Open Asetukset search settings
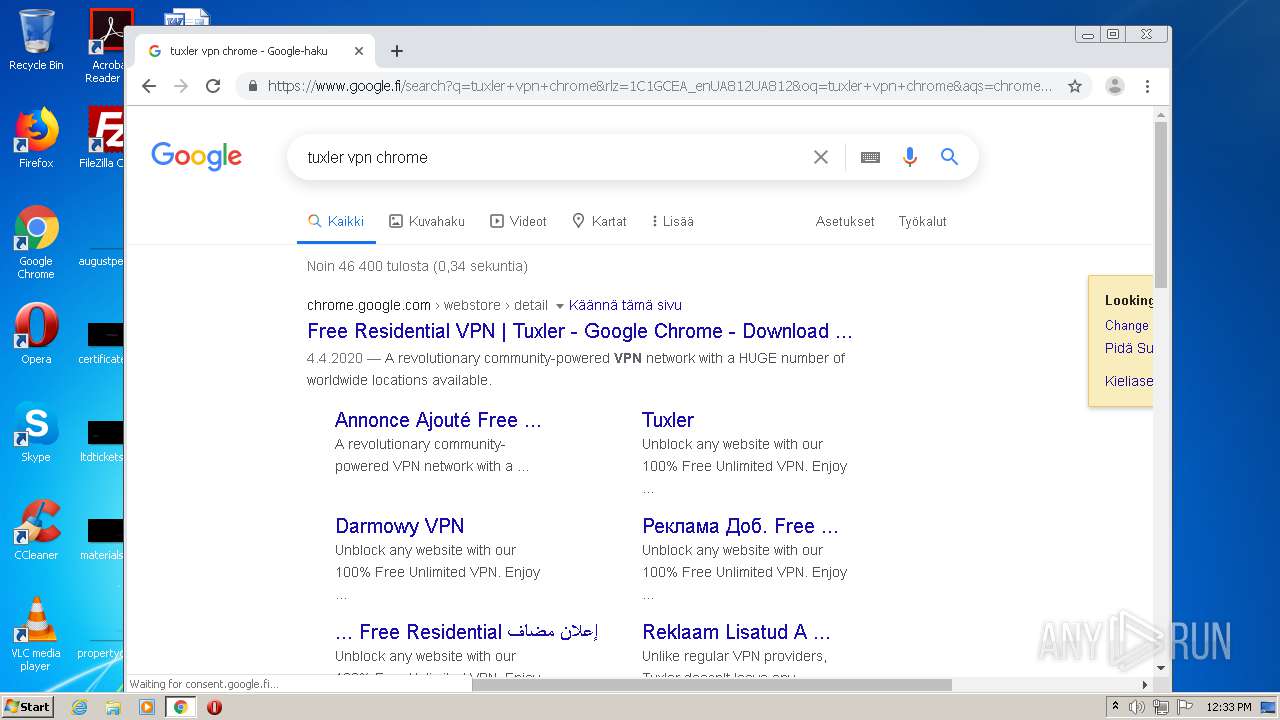1280x720 pixels. [x=845, y=221]
